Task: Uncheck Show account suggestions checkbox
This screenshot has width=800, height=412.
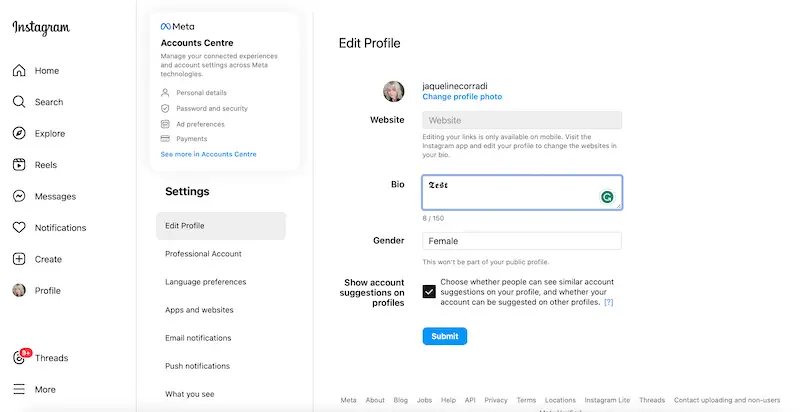Action: coord(429,291)
